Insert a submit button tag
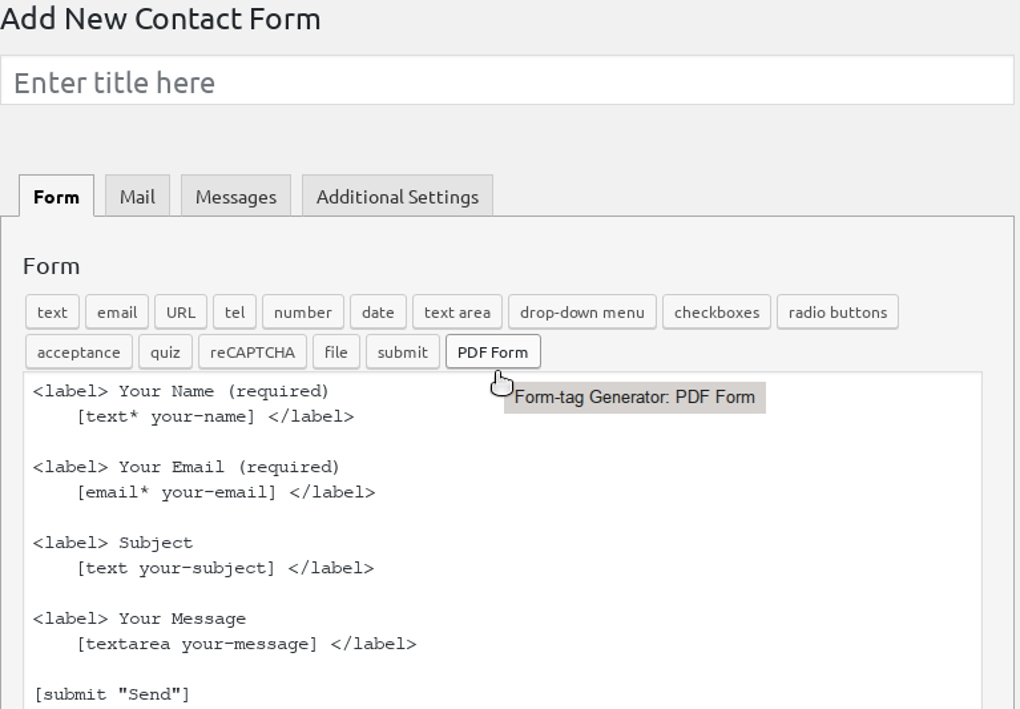 click(x=402, y=351)
